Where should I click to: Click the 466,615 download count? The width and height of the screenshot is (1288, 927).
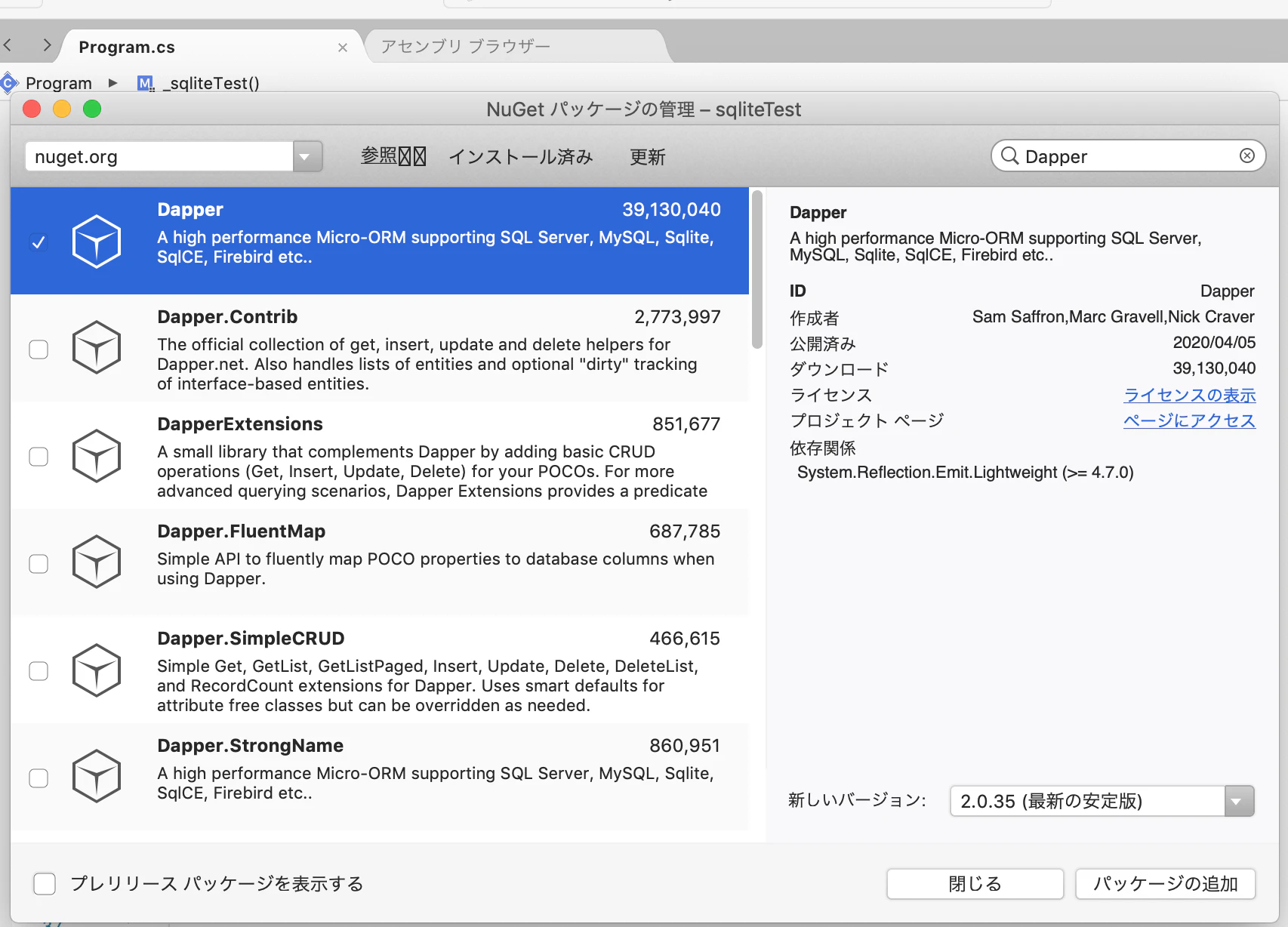685,639
